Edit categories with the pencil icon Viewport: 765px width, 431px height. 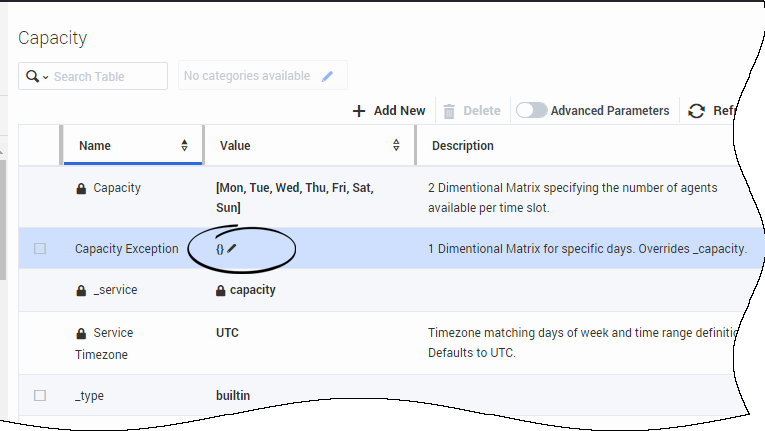tap(327, 76)
